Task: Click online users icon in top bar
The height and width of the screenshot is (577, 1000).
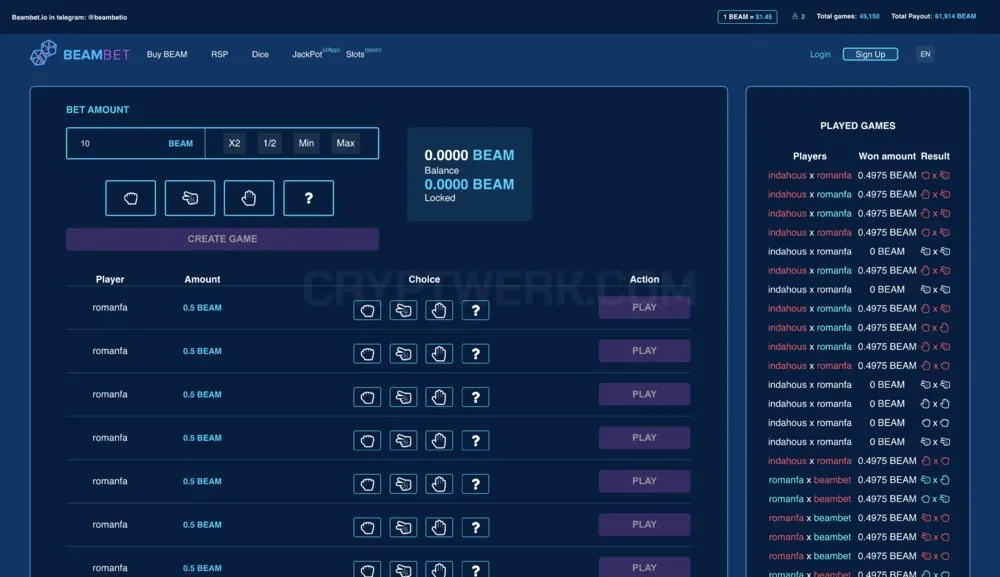Action: coord(795,17)
